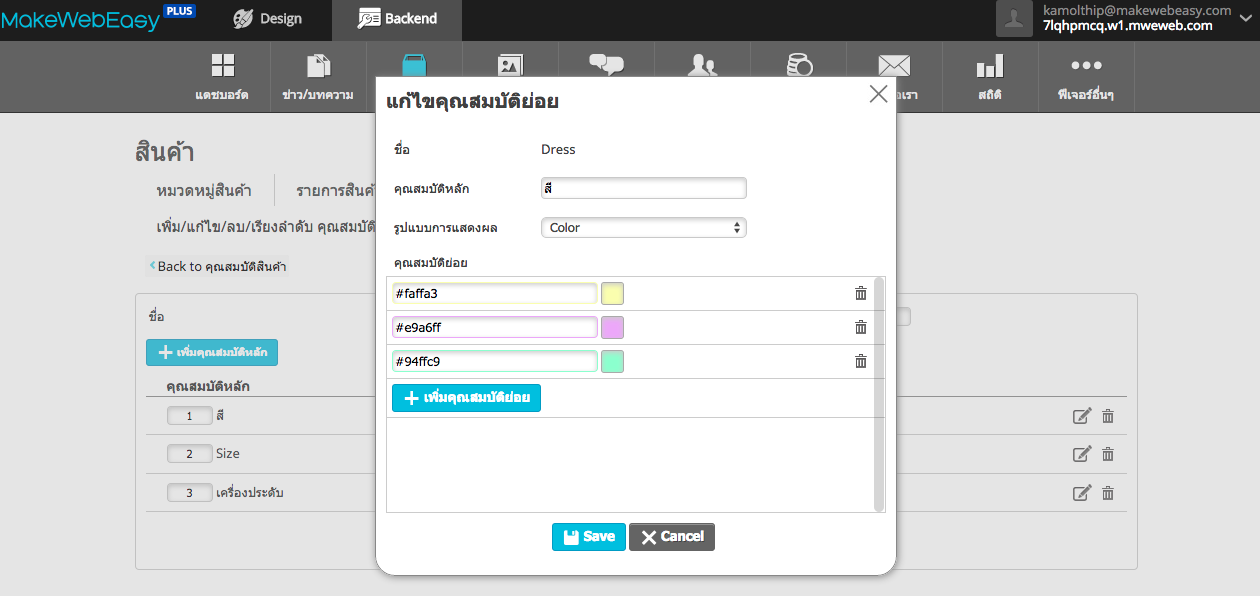Viewport: 1260px width, 596px height.
Task: Delete the เครื่องประดับ attribute row
Action: [x=1108, y=493]
